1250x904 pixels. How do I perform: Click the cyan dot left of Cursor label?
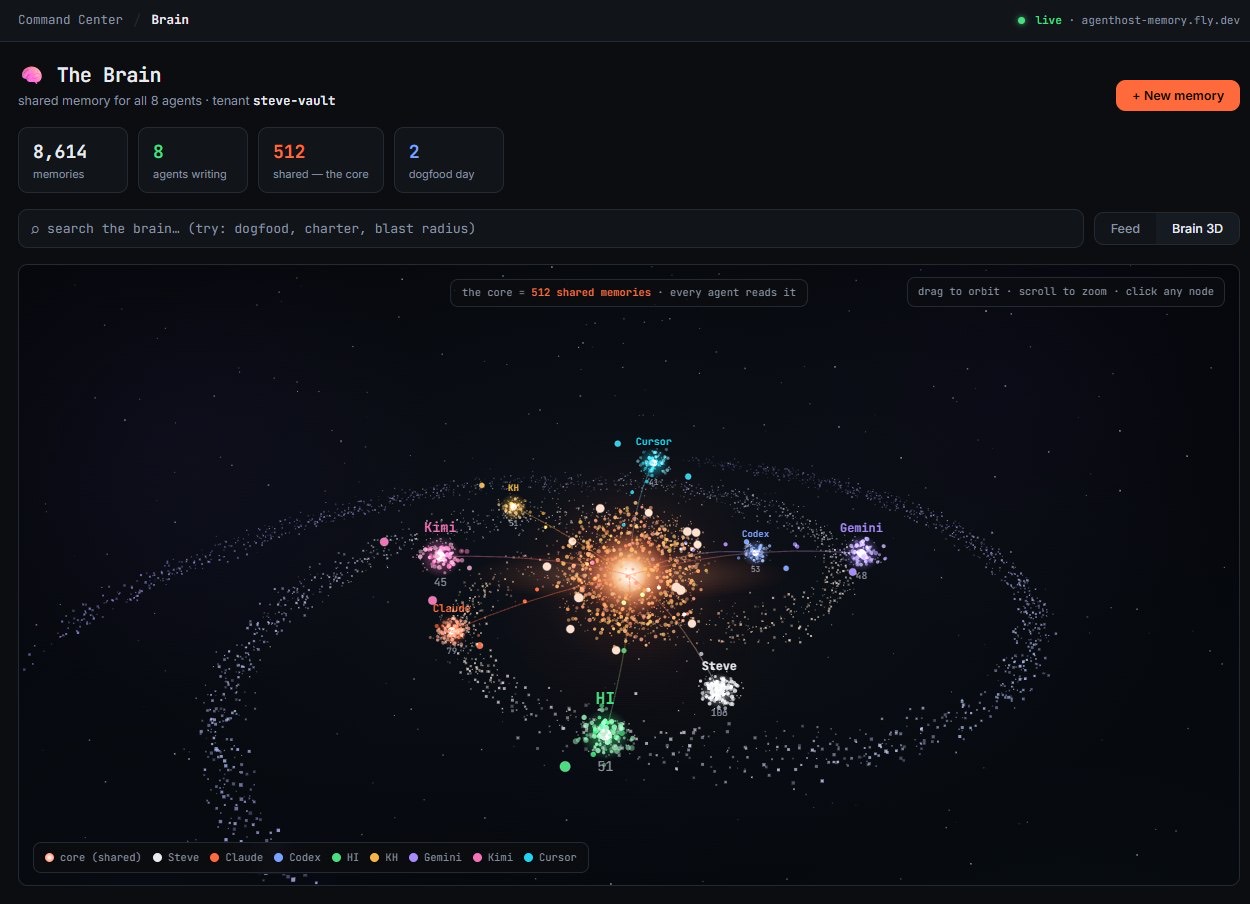618,443
